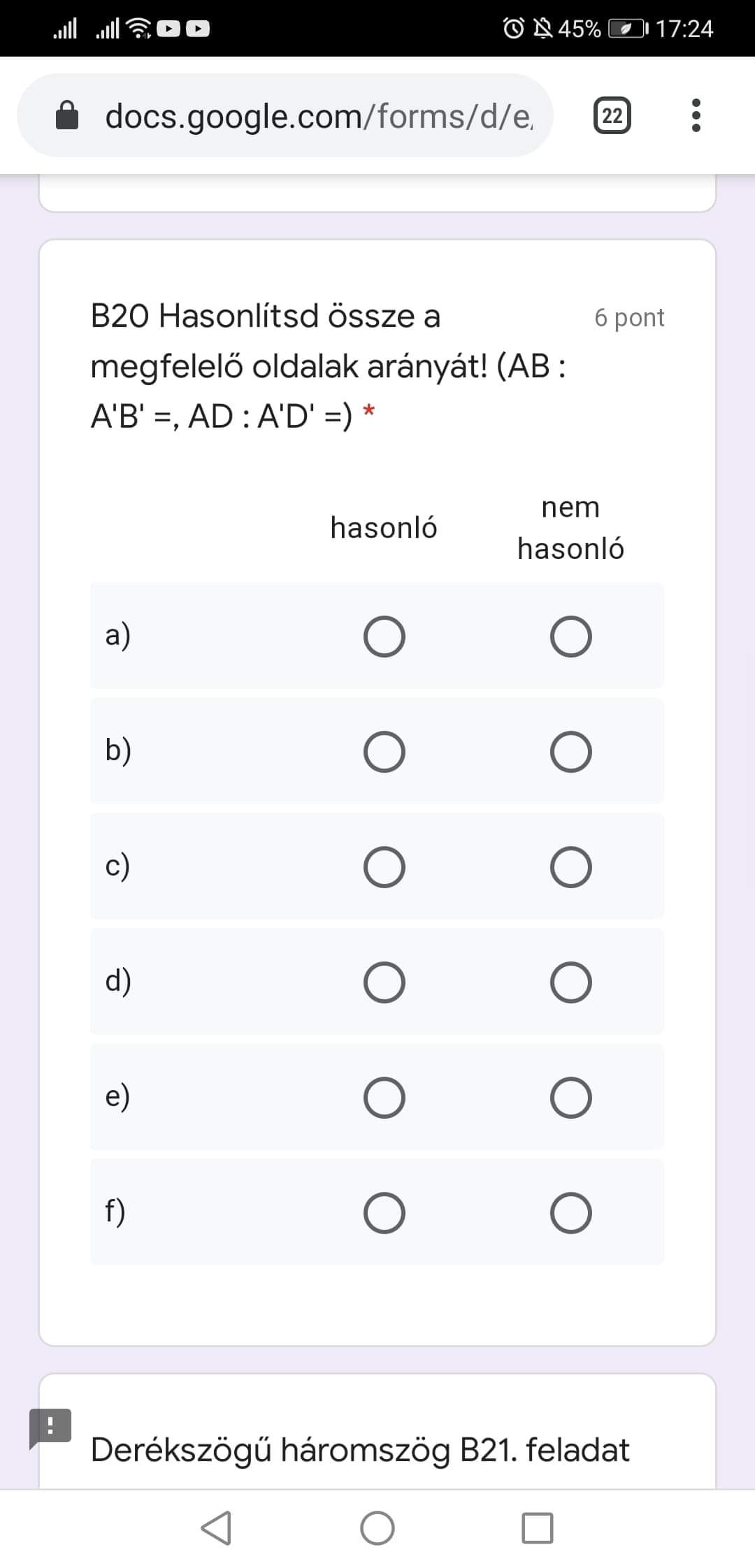Viewport: 755px width, 1568px height.
Task: Select 'hasonló' for row c)
Action: [384, 867]
